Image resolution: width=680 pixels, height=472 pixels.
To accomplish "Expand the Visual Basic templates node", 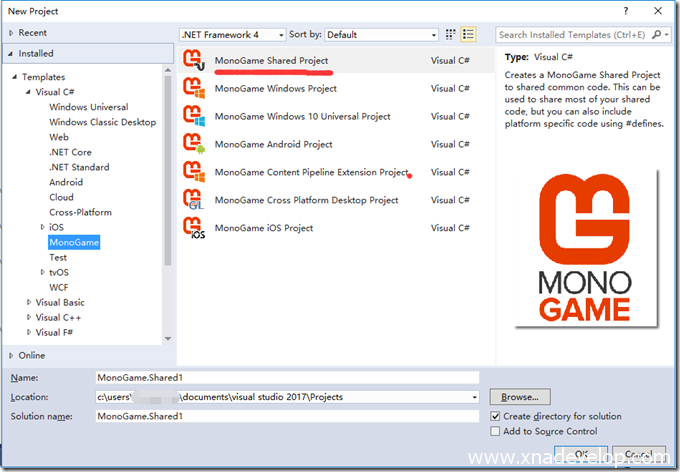I will (29, 302).
